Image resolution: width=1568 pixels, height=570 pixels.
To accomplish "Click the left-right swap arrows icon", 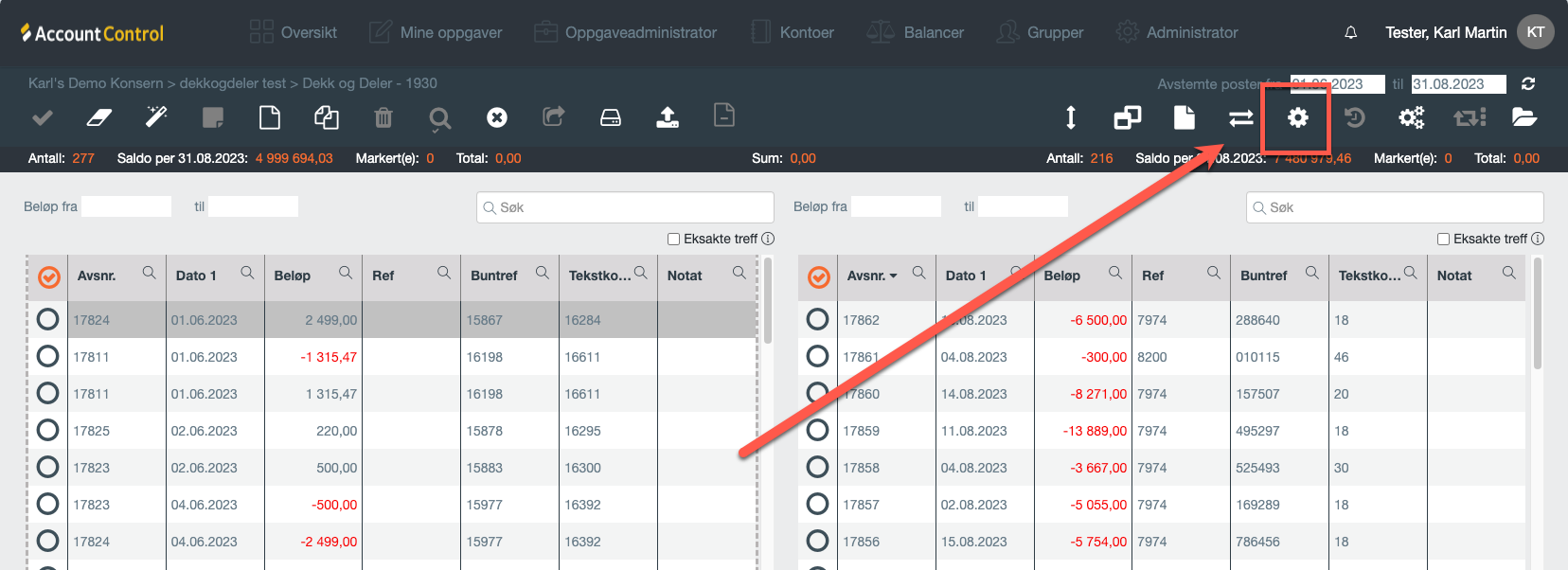I will click(x=1240, y=117).
